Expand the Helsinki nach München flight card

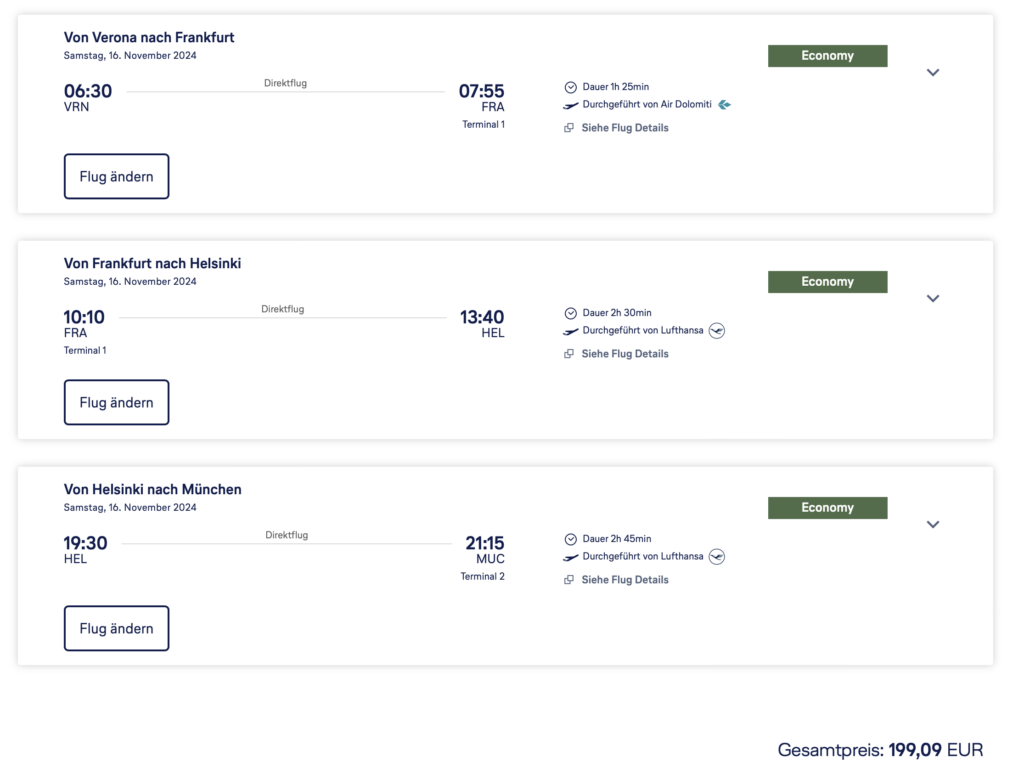(933, 524)
